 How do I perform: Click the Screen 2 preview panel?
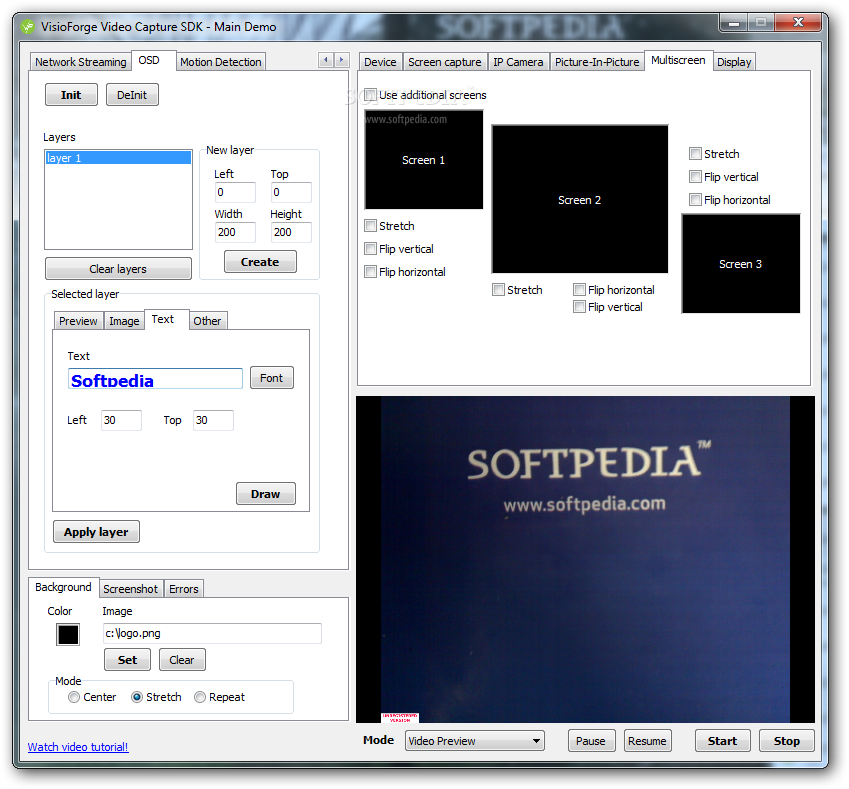click(x=579, y=199)
